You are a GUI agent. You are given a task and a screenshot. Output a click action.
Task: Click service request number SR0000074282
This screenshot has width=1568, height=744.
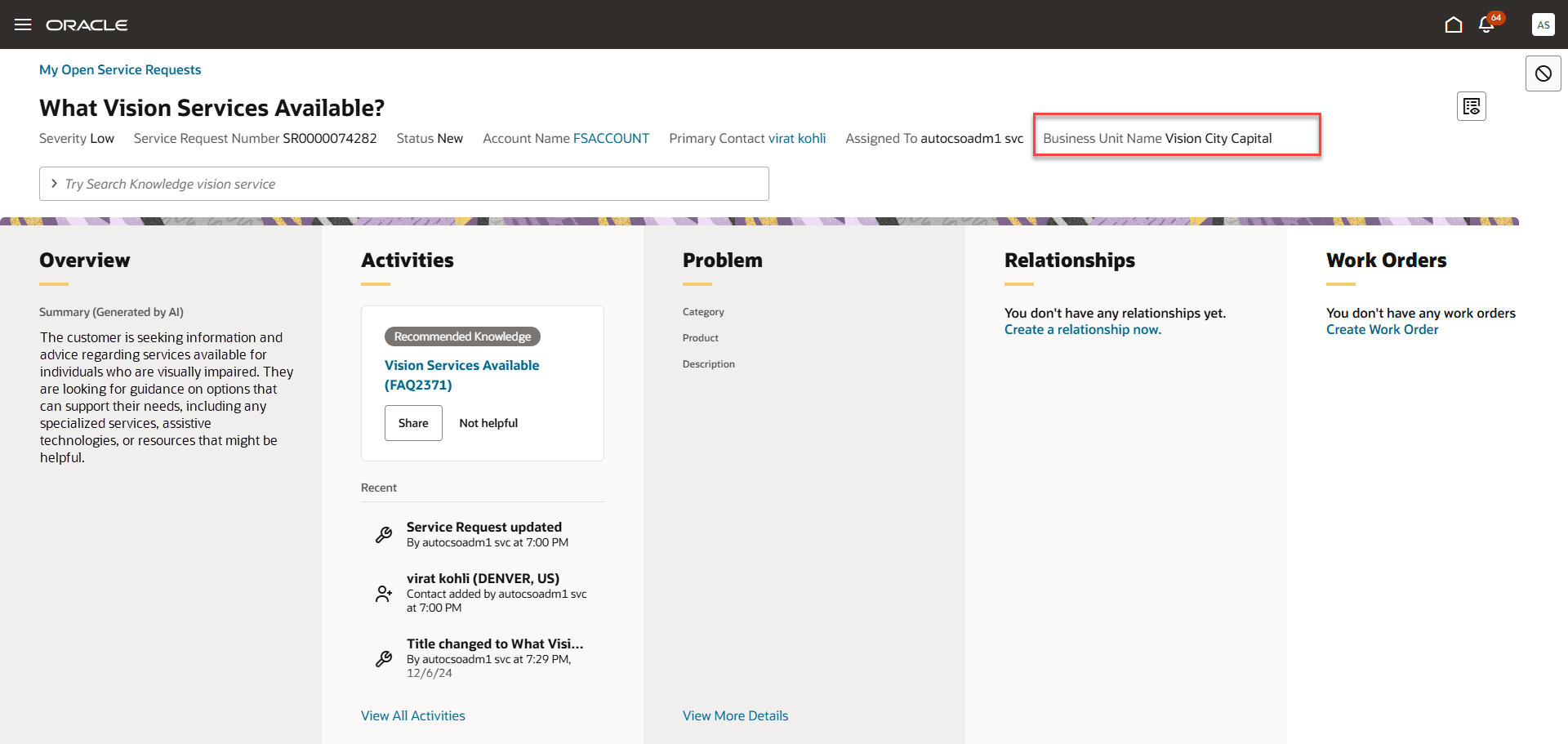pyautogui.click(x=330, y=139)
